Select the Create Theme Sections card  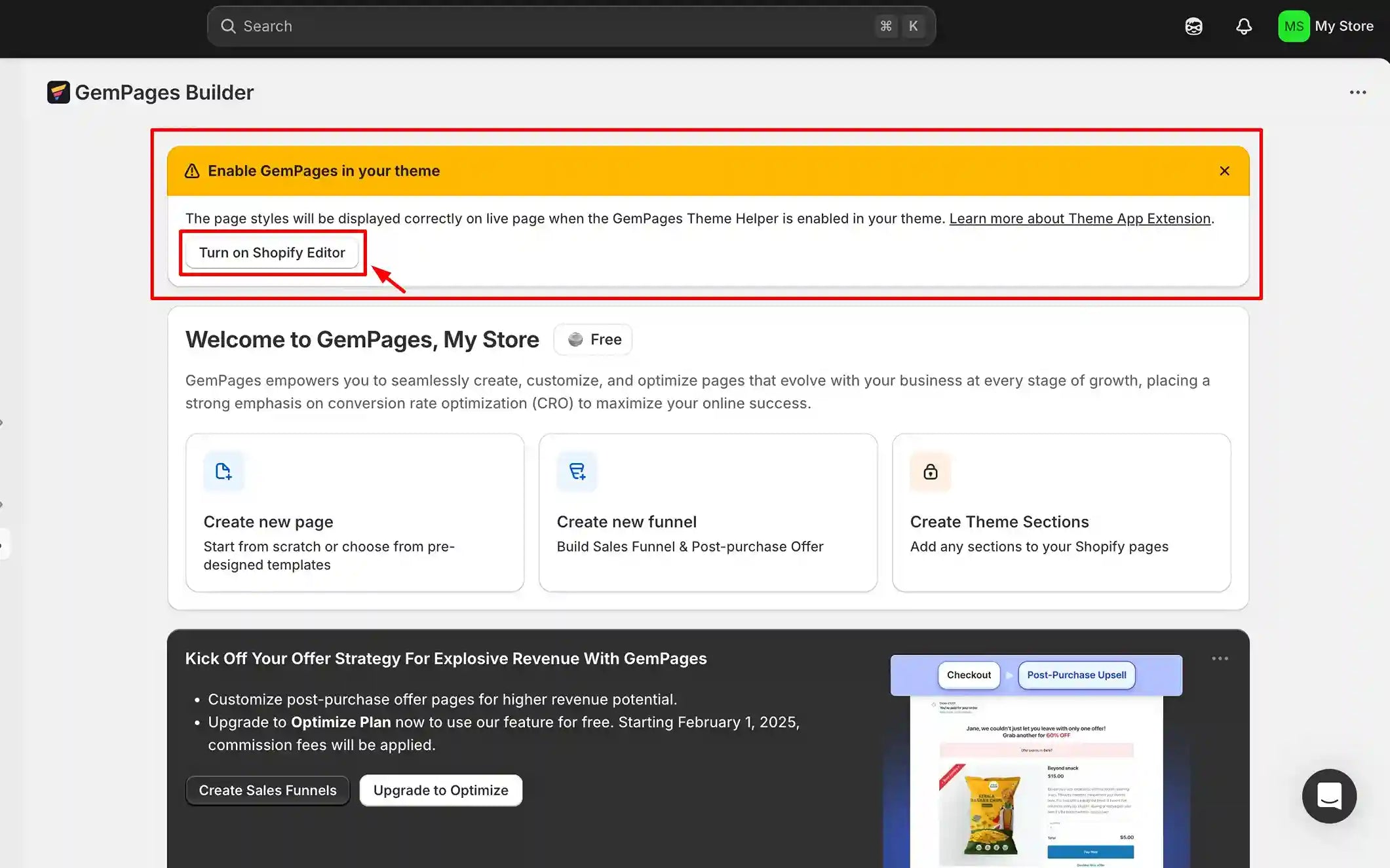[1061, 512]
